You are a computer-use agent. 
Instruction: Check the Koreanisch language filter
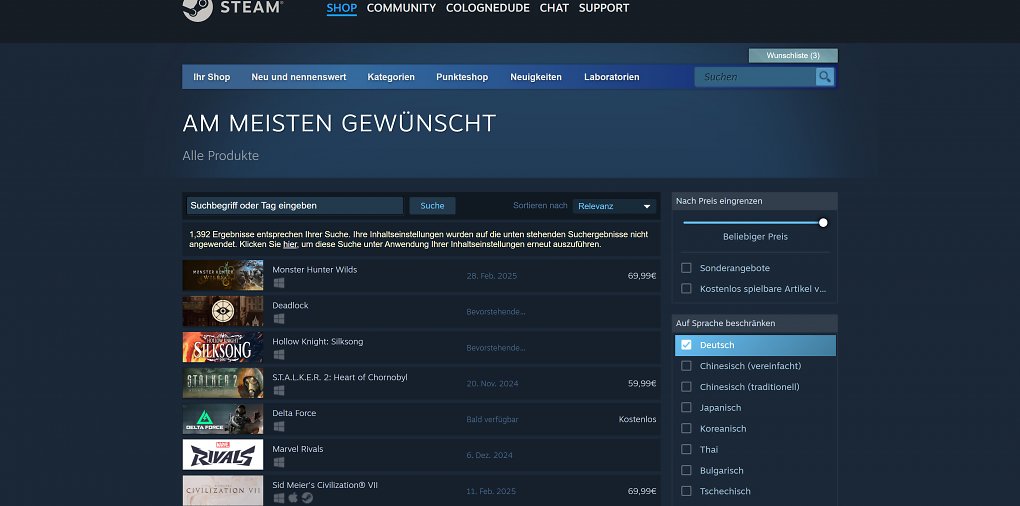pos(686,428)
